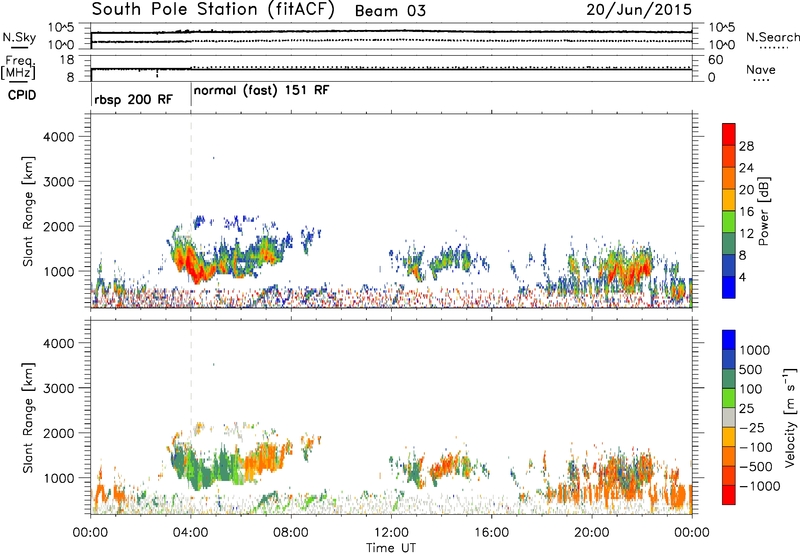800x554 pixels.
Task: Click the "normal (fast) 151 RF" CPID entry
Action: 261,91
